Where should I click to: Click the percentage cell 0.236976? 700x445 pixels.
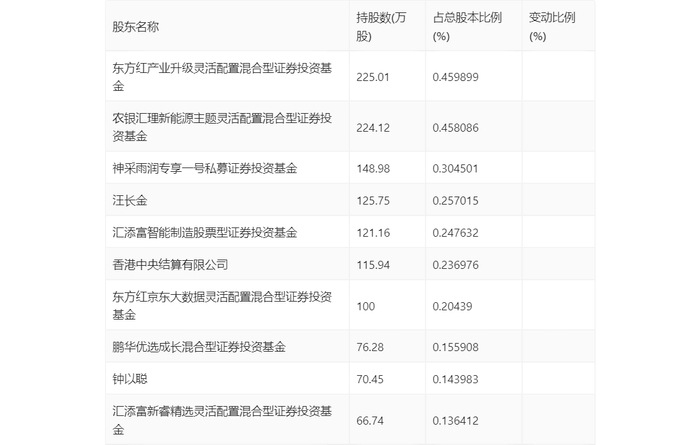[x=455, y=265]
